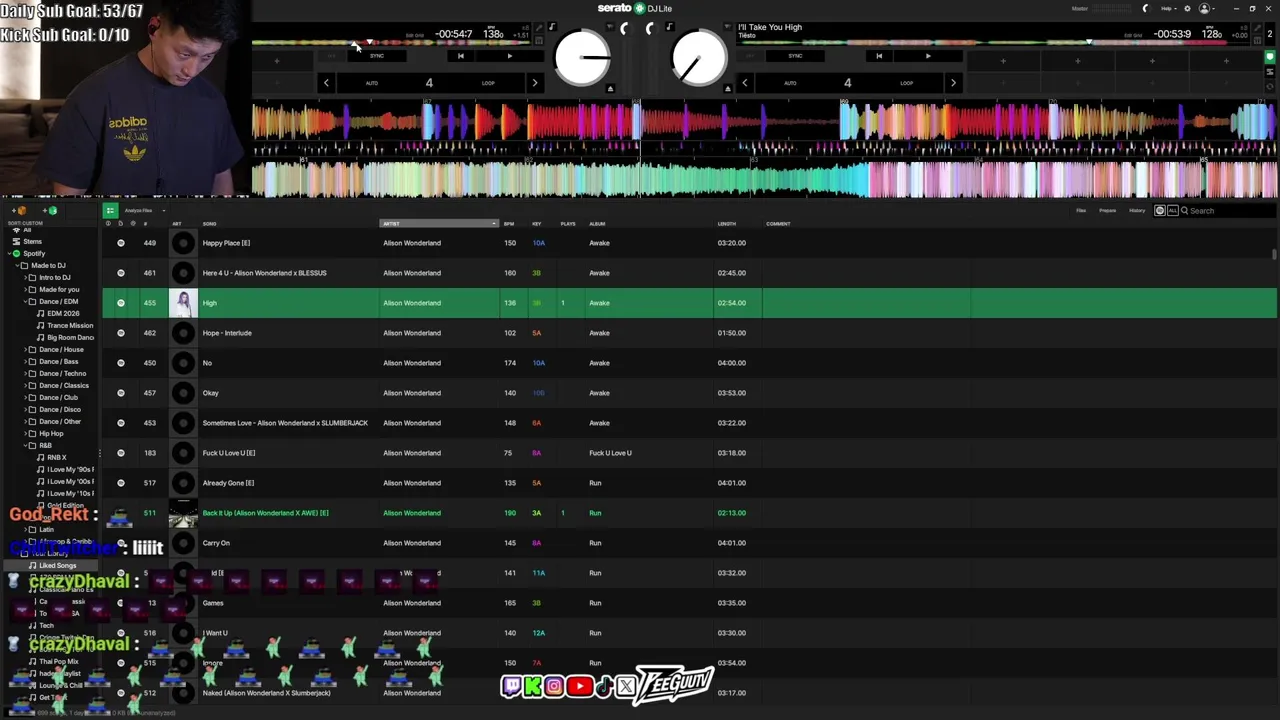Toggle Spotify search filter icon
1280x720 pixels.
(x=1160, y=211)
